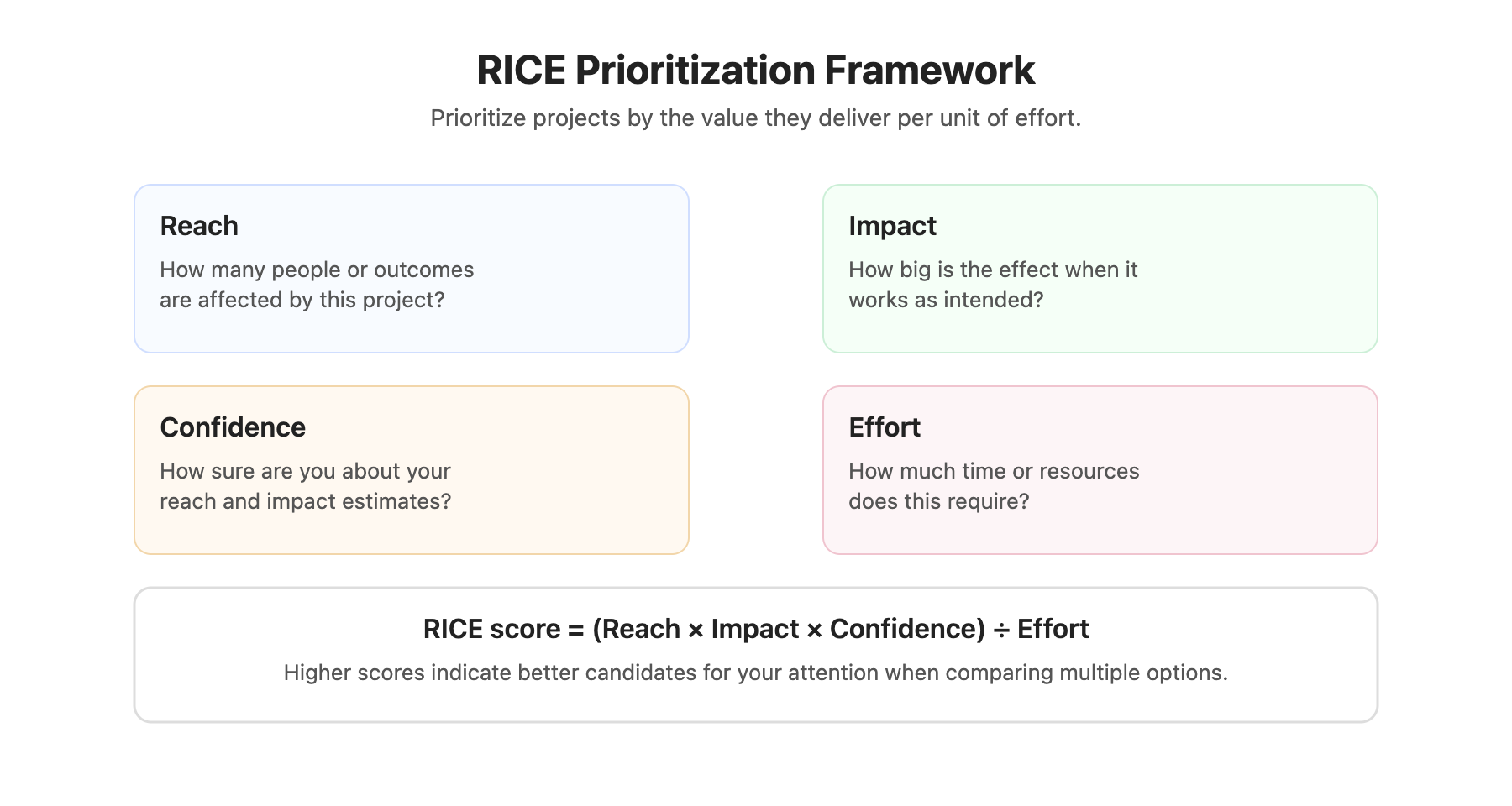Viewport: 1512px width, 806px height.
Task: Select the Effort description about time and resources
Action: 994,486
